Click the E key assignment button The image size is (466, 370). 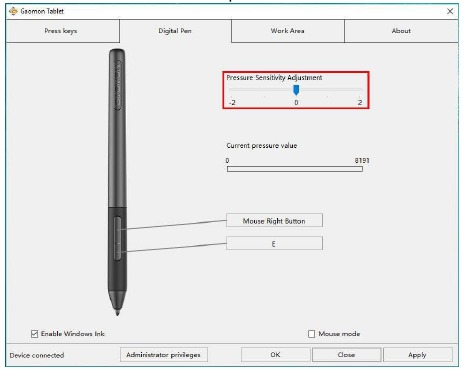[274, 243]
